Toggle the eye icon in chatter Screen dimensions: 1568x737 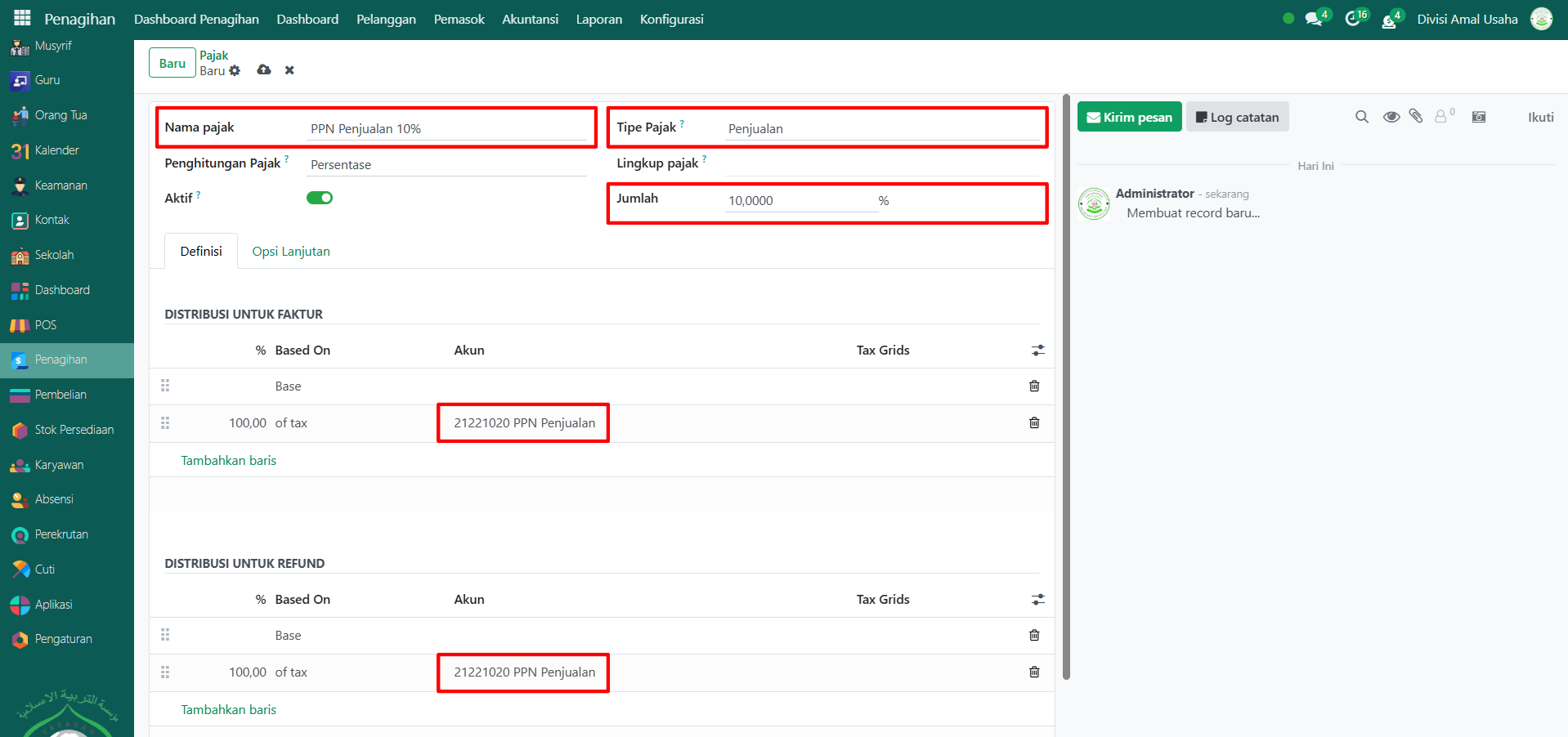(x=1391, y=117)
